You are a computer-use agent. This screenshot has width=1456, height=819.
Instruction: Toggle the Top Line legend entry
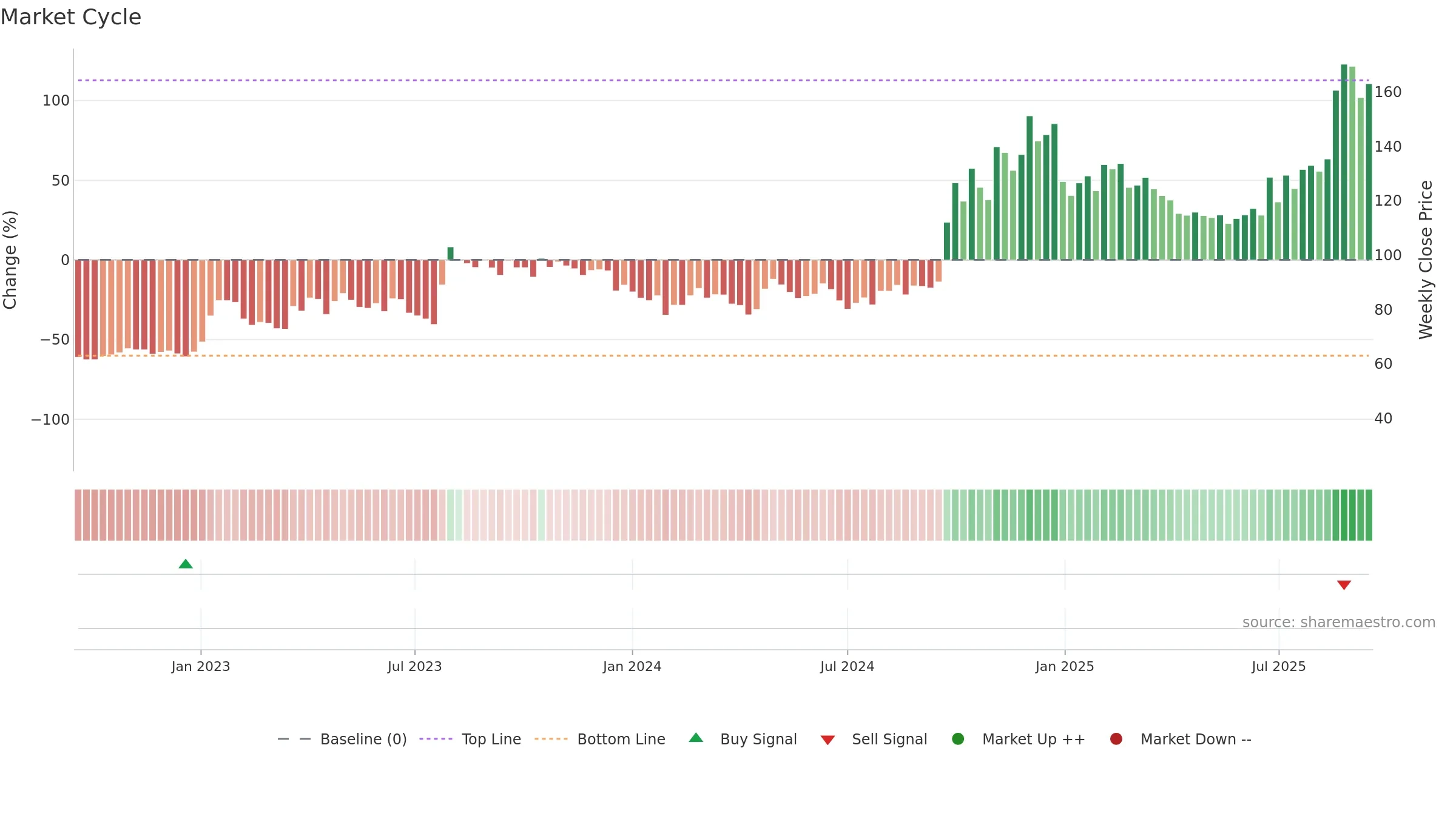470,739
